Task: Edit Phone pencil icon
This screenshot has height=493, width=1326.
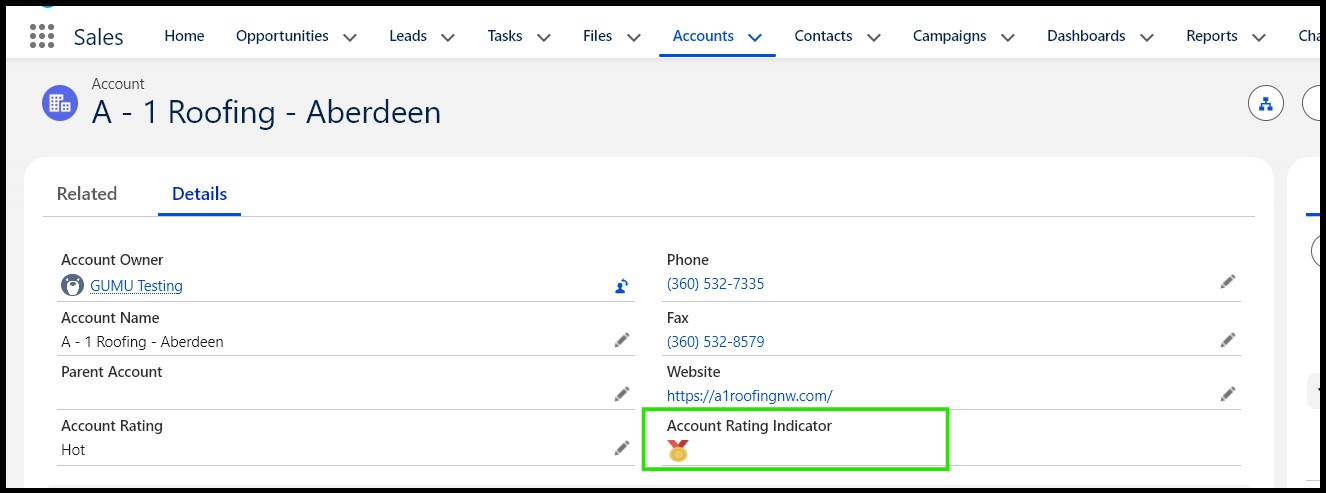Action: coord(1228,282)
